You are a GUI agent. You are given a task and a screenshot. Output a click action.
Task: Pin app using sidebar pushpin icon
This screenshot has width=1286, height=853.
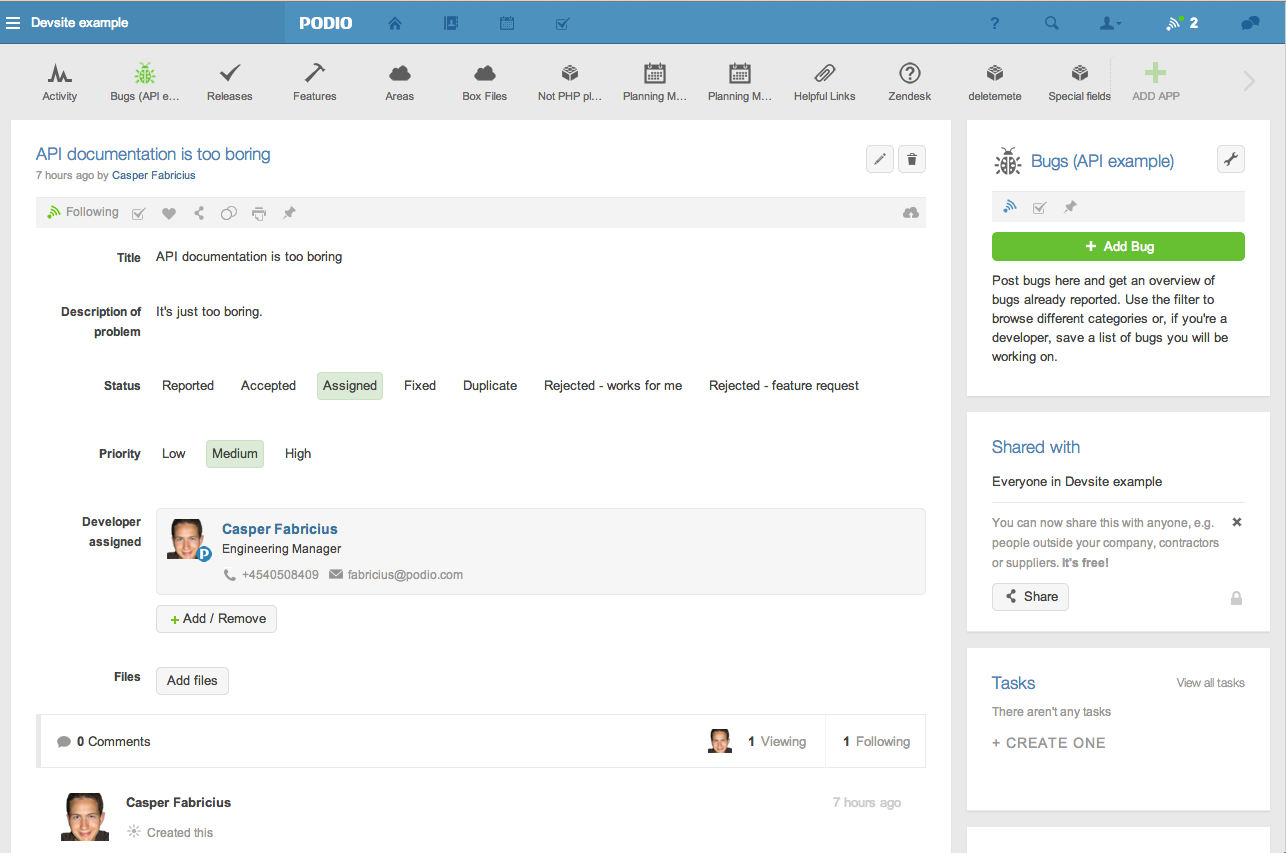(1070, 207)
